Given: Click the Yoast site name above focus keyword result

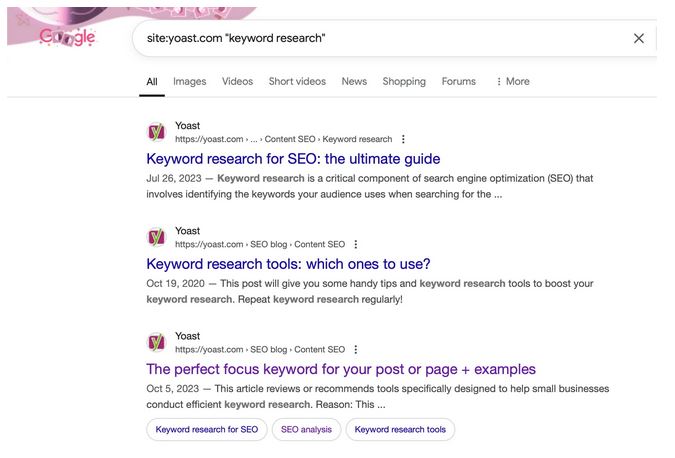Looking at the screenshot, I should coord(187,336).
